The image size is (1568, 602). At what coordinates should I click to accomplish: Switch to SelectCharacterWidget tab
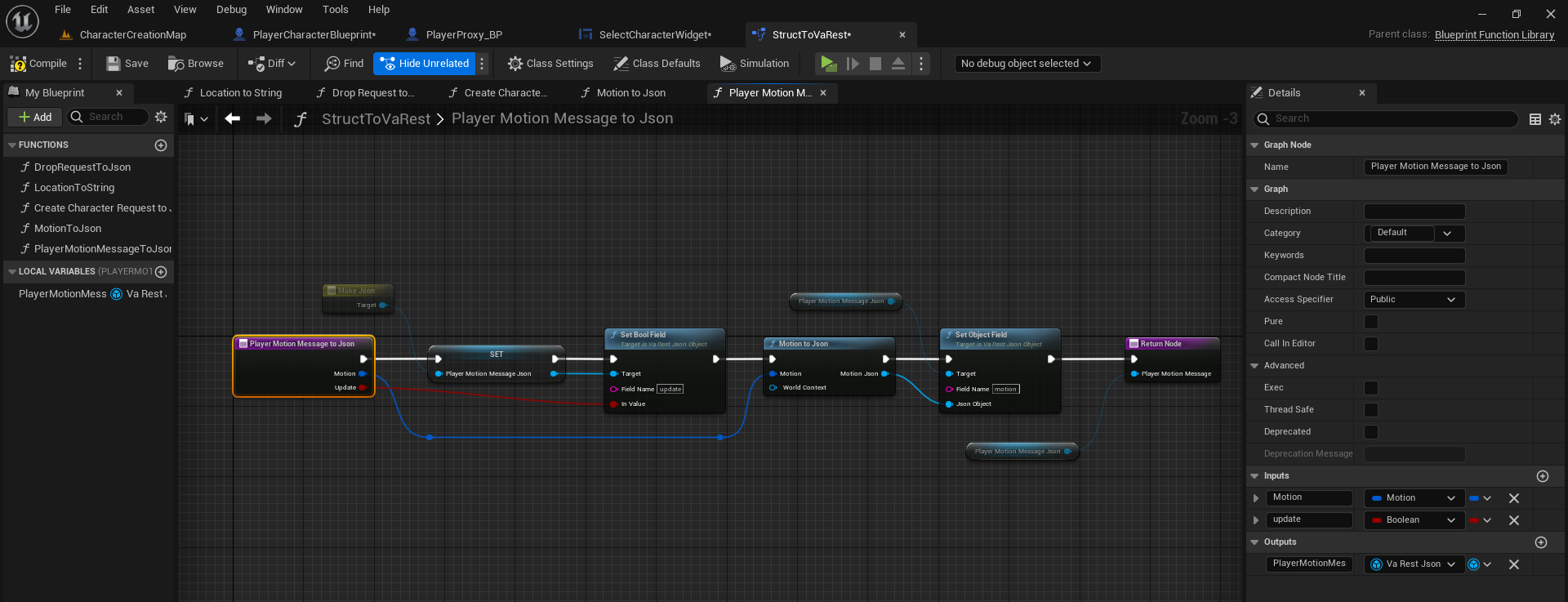point(646,35)
